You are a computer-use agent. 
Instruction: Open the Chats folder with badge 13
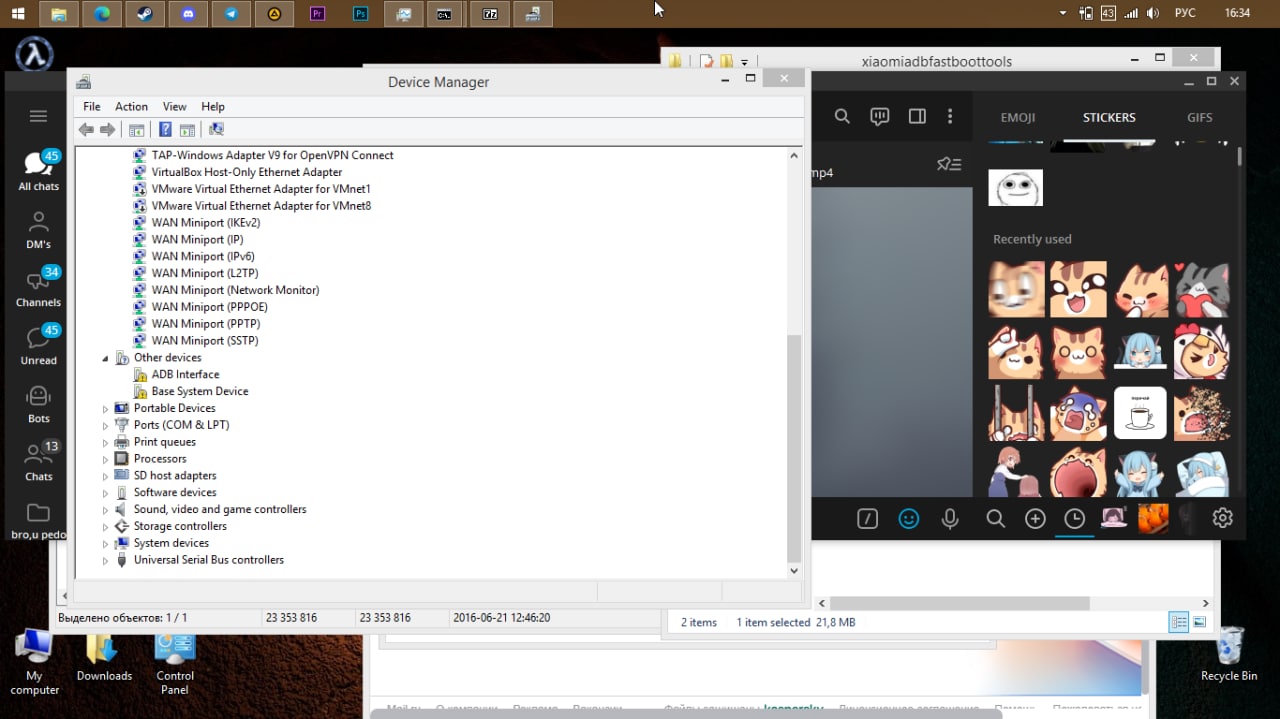38,461
